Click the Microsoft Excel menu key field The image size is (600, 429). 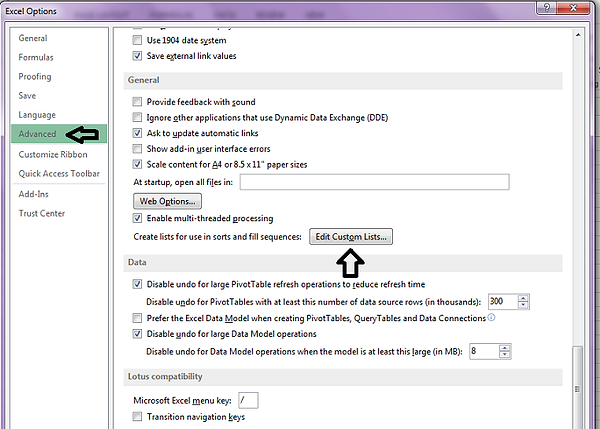tap(248, 401)
